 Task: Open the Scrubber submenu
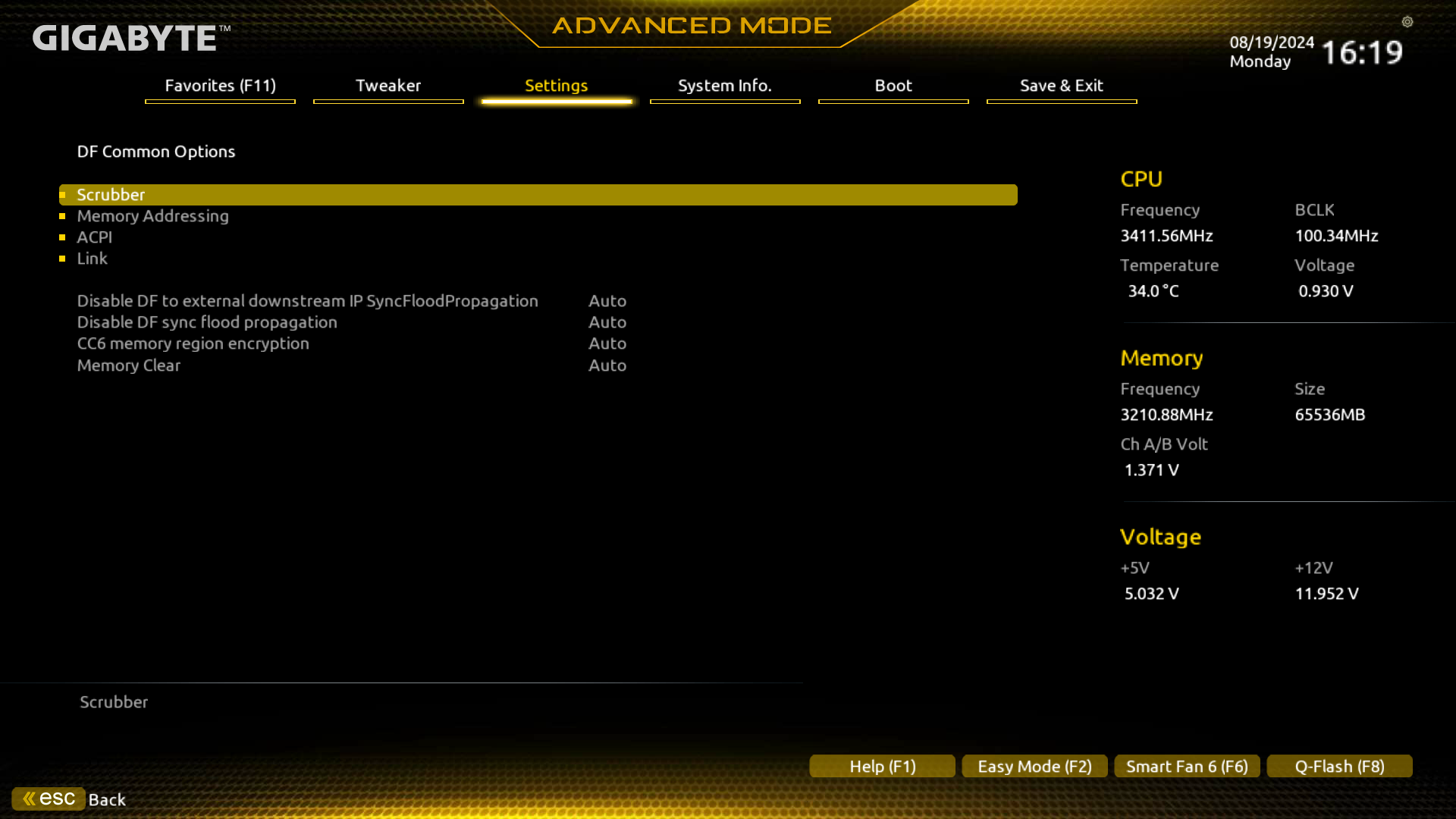[111, 195]
